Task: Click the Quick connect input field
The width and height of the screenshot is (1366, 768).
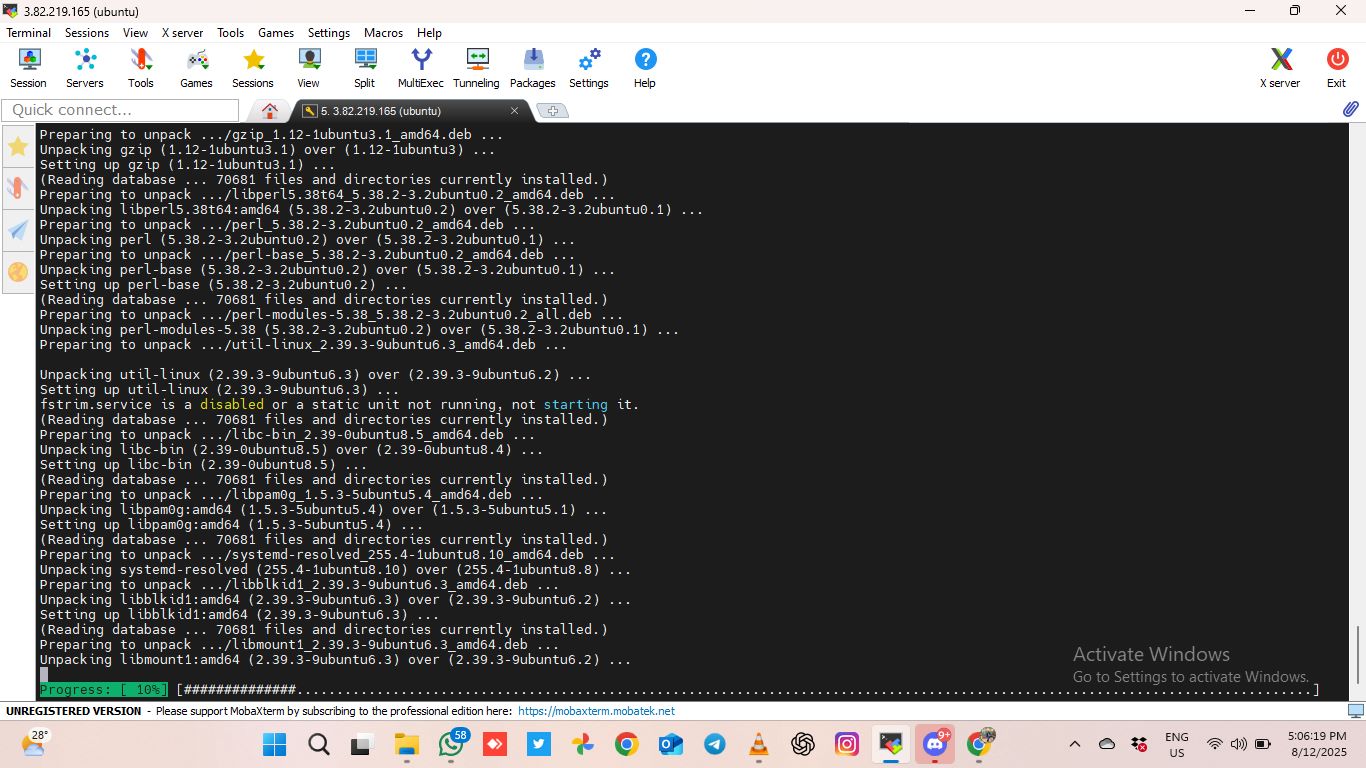Action: coord(120,110)
